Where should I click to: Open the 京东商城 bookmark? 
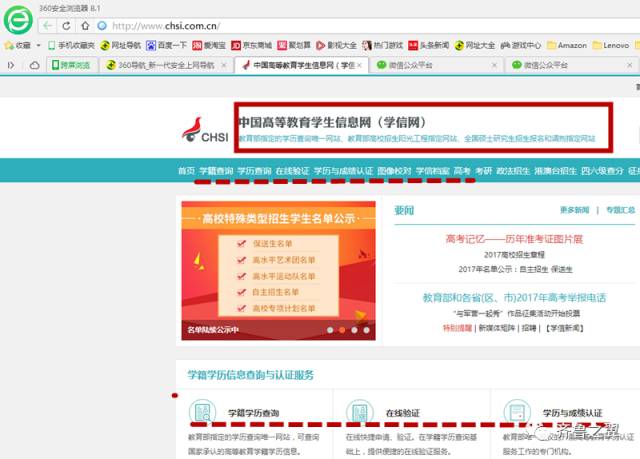coord(251,45)
